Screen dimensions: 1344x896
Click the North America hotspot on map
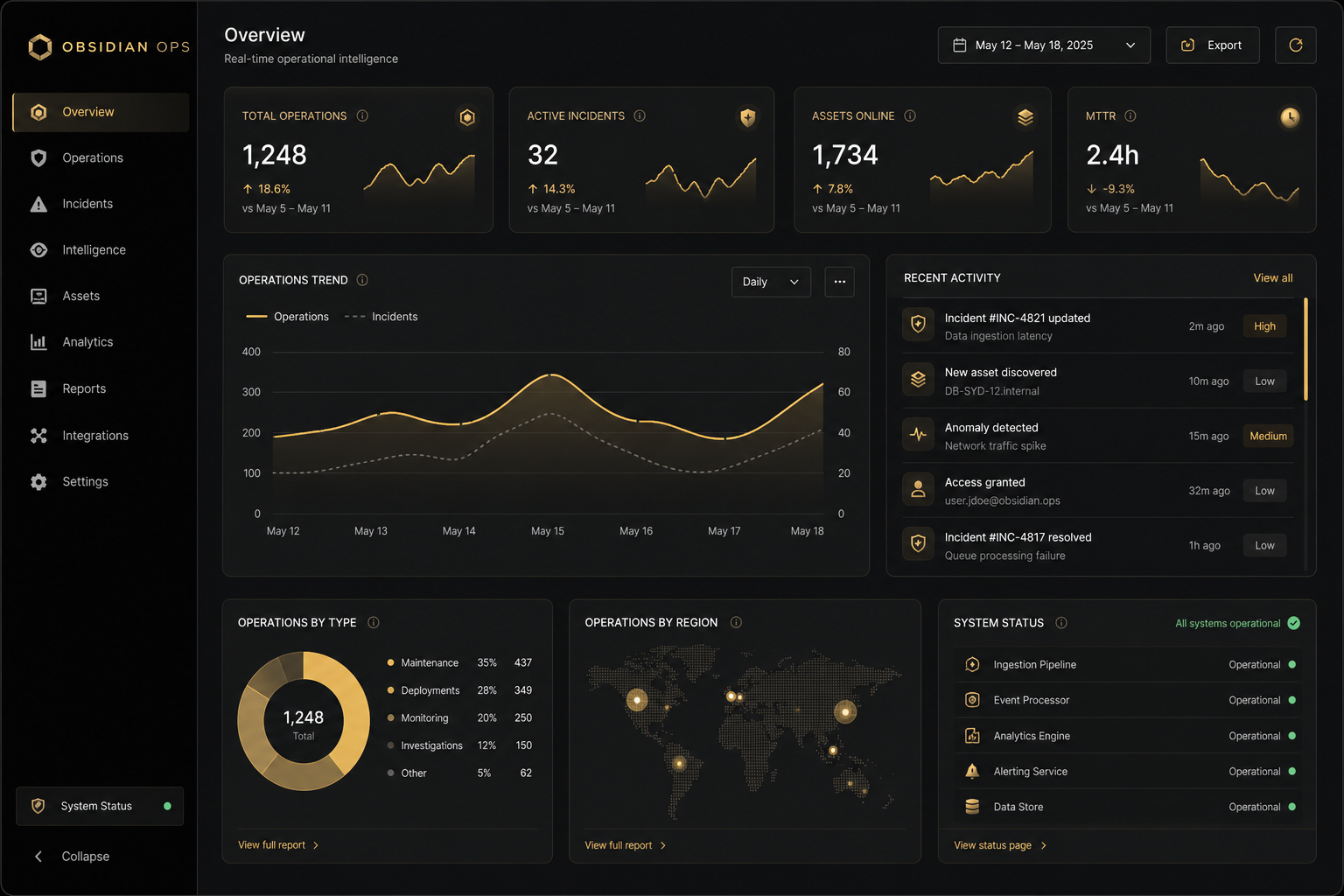click(x=637, y=700)
